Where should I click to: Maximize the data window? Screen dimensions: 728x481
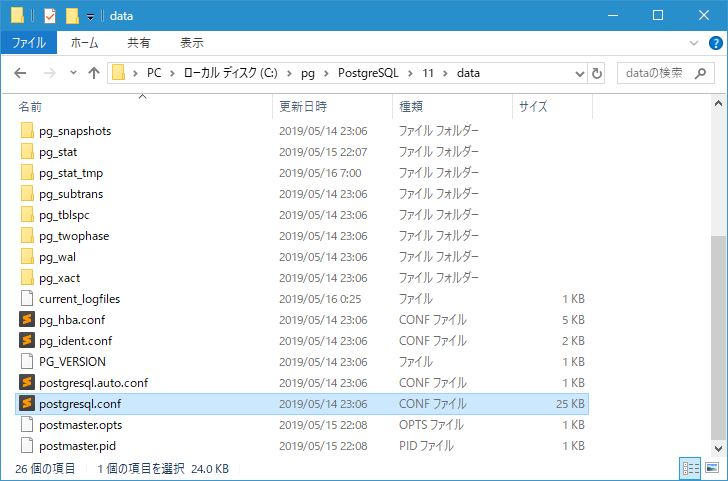658,15
